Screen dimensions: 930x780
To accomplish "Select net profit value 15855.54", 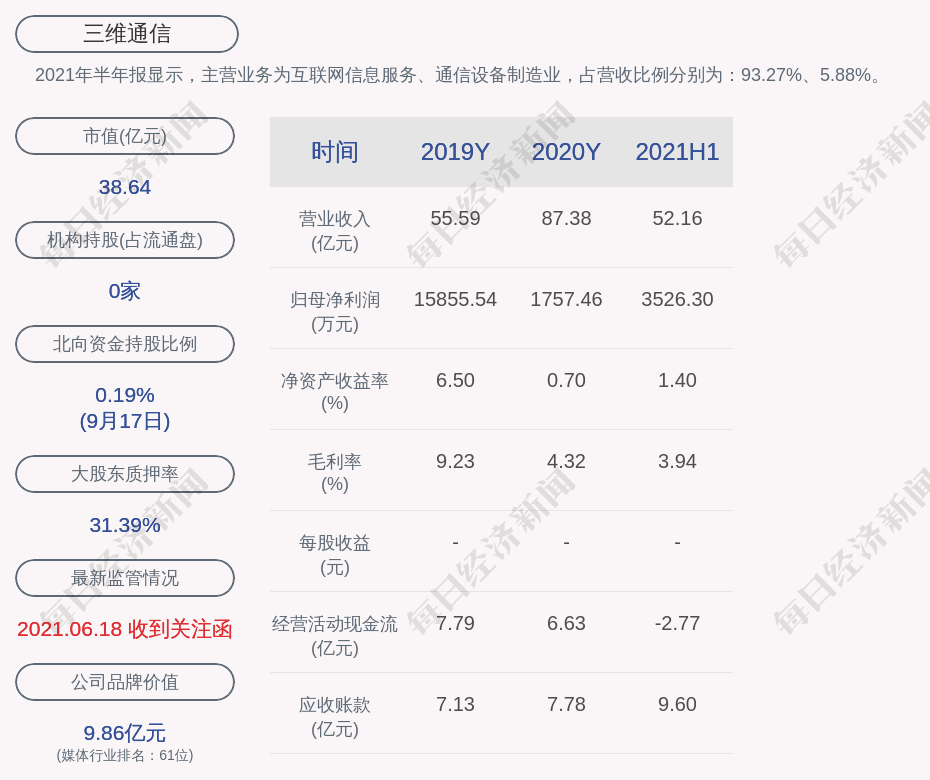I will 455,300.
